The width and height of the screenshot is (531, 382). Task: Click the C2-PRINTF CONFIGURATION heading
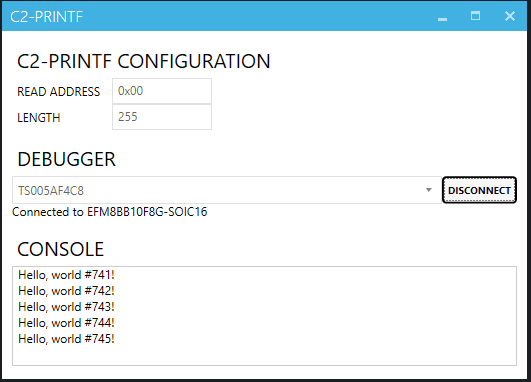point(144,61)
